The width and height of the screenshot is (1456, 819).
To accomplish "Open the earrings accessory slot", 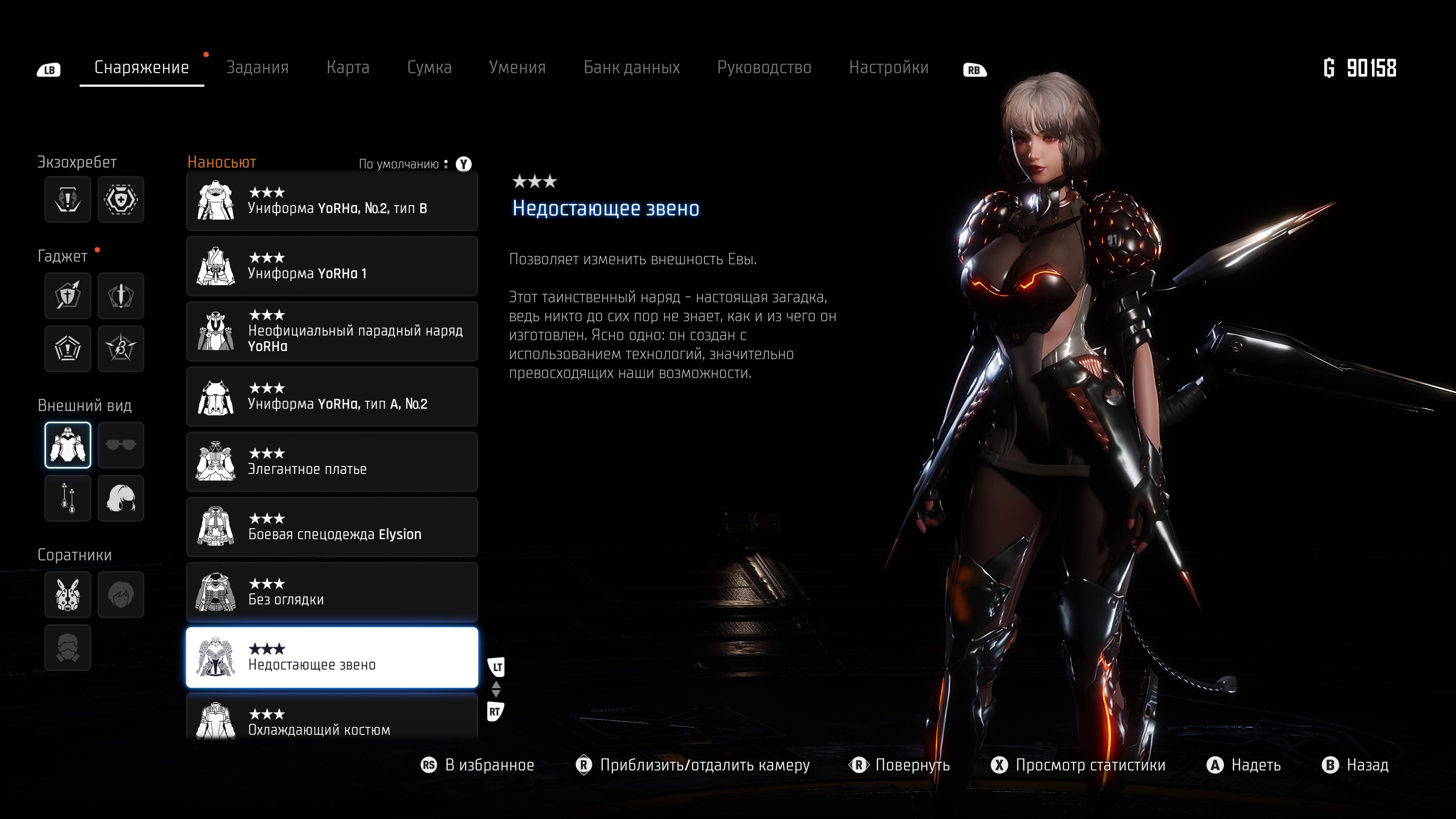I will pyautogui.click(x=68, y=498).
